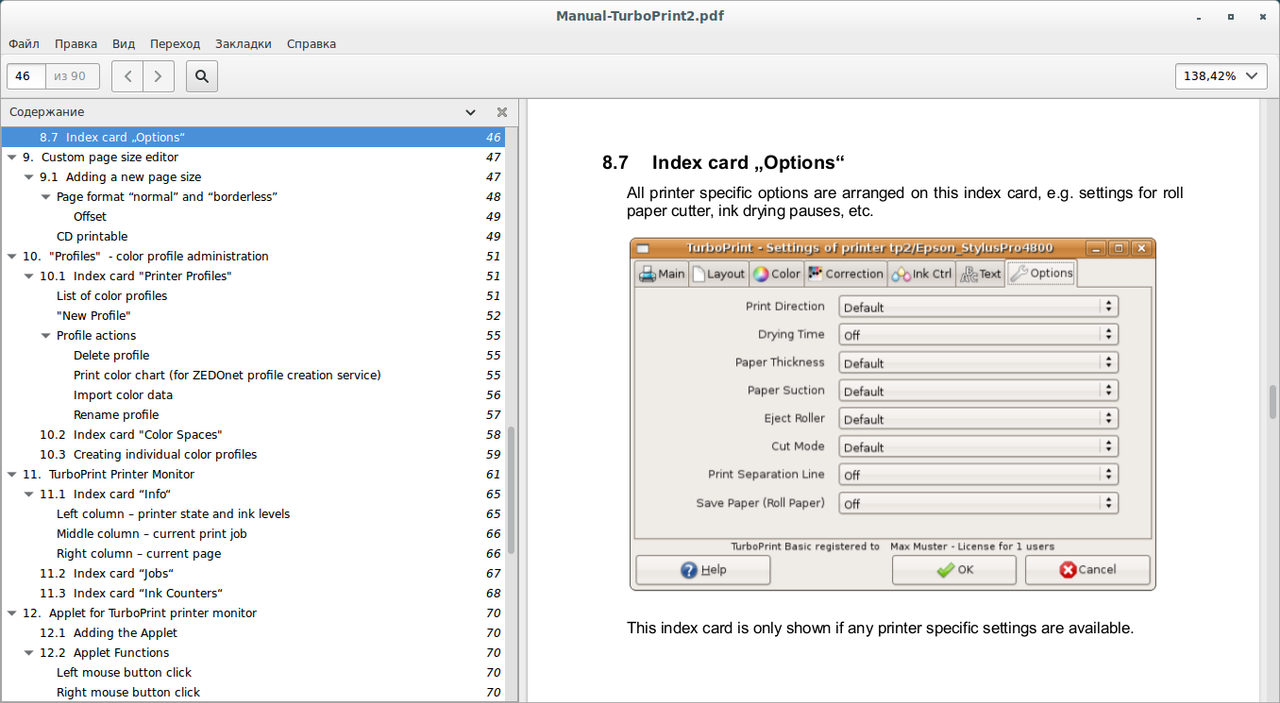Click the page number field showing 46
Screen dimensions: 1280x703
pyautogui.click(x=26, y=76)
